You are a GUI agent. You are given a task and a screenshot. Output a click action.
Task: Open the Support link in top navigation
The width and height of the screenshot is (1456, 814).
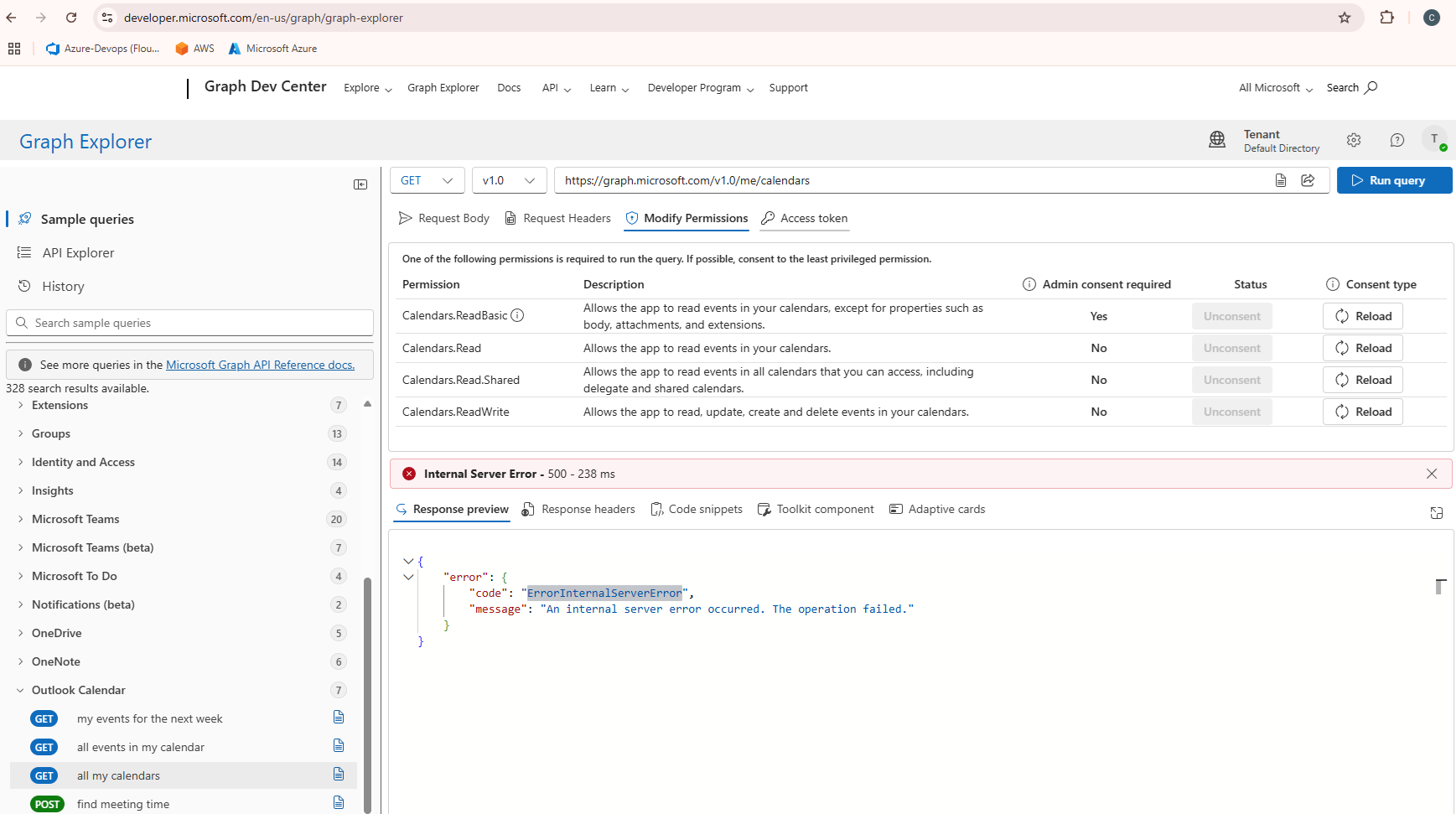tap(788, 88)
